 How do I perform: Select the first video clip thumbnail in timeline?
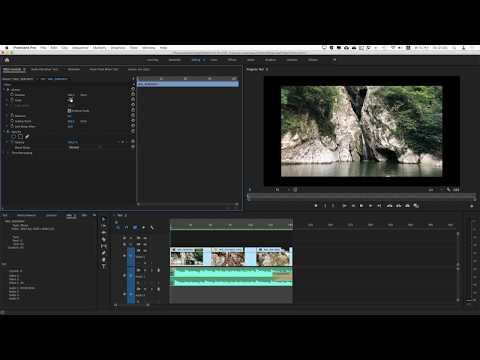click(x=187, y=257)
